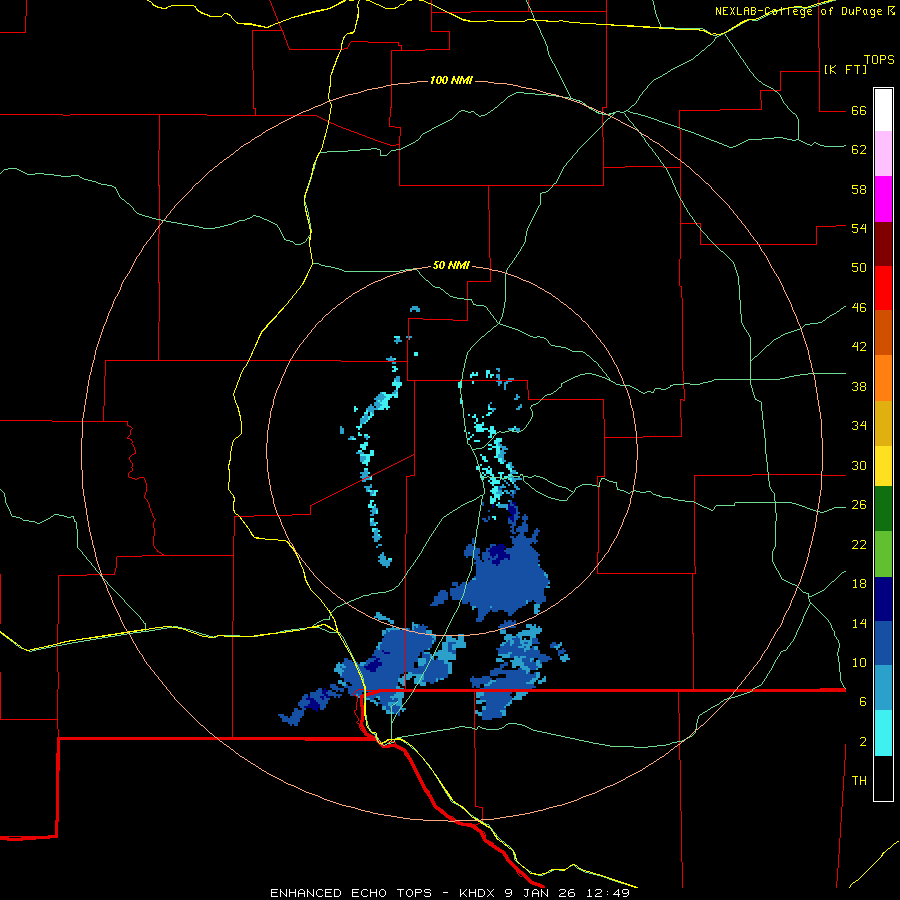This screenshot has height=900, width=900.
Task: Click the medium blue legend swatch
Action: tap(883, 643)
